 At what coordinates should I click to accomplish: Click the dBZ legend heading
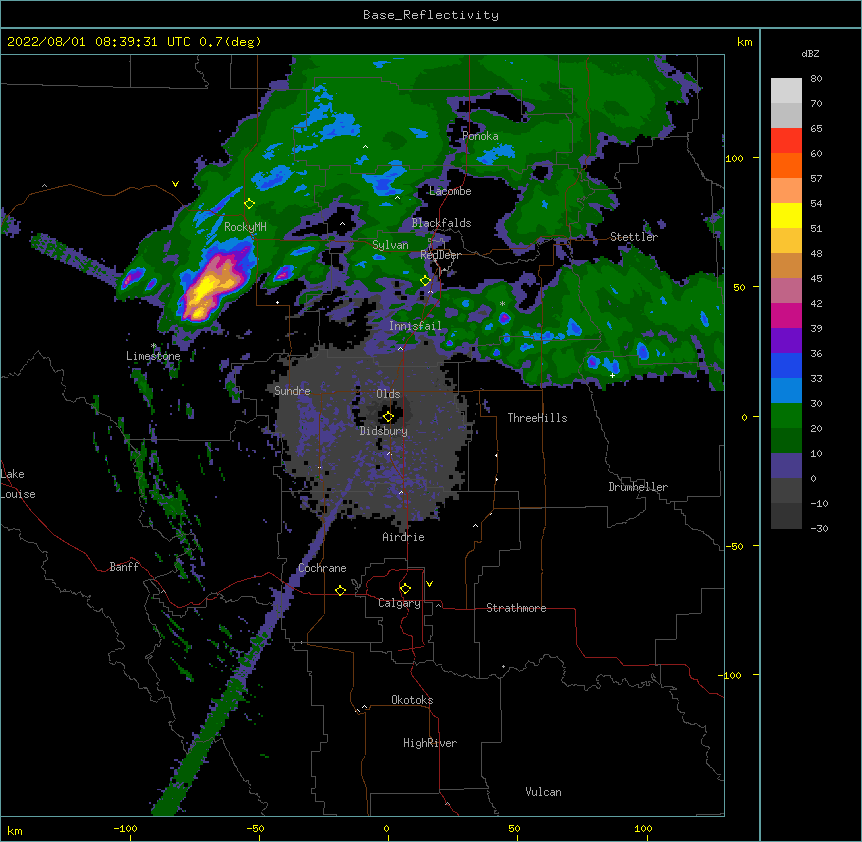click(x=810, y=53)
